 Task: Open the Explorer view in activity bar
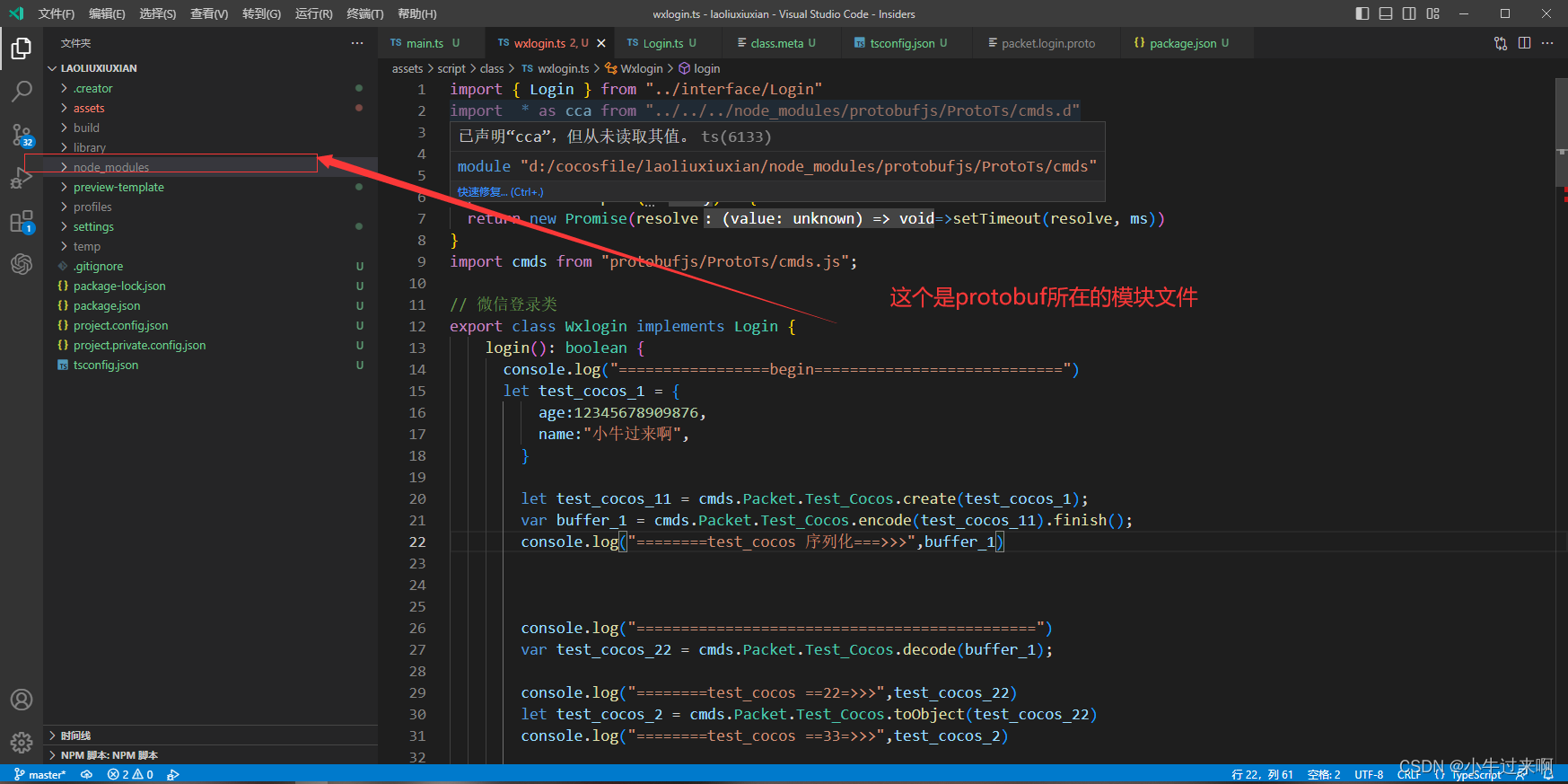tap(22, 48)
